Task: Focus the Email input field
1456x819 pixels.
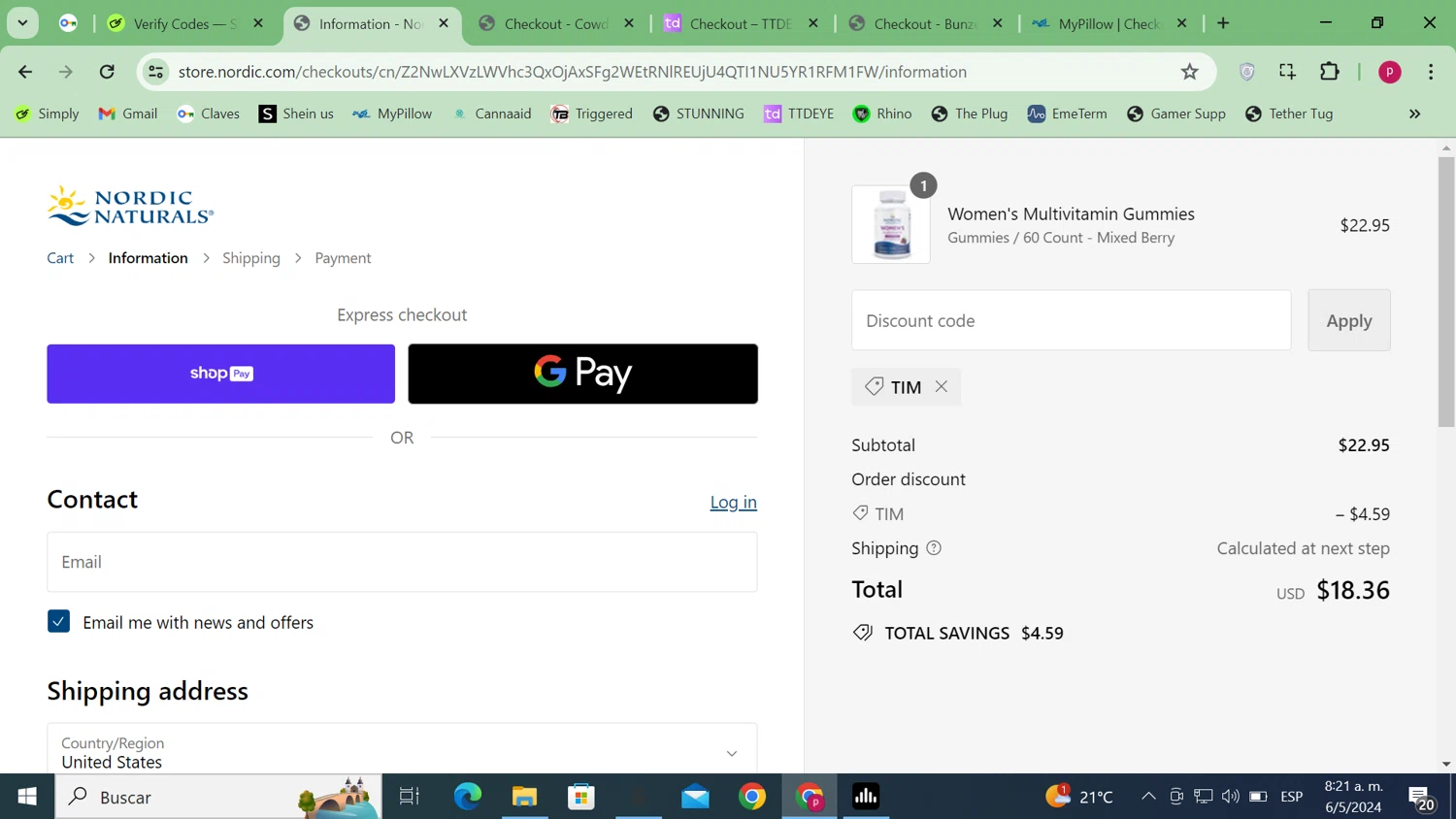Action: (x=402, y=562)
